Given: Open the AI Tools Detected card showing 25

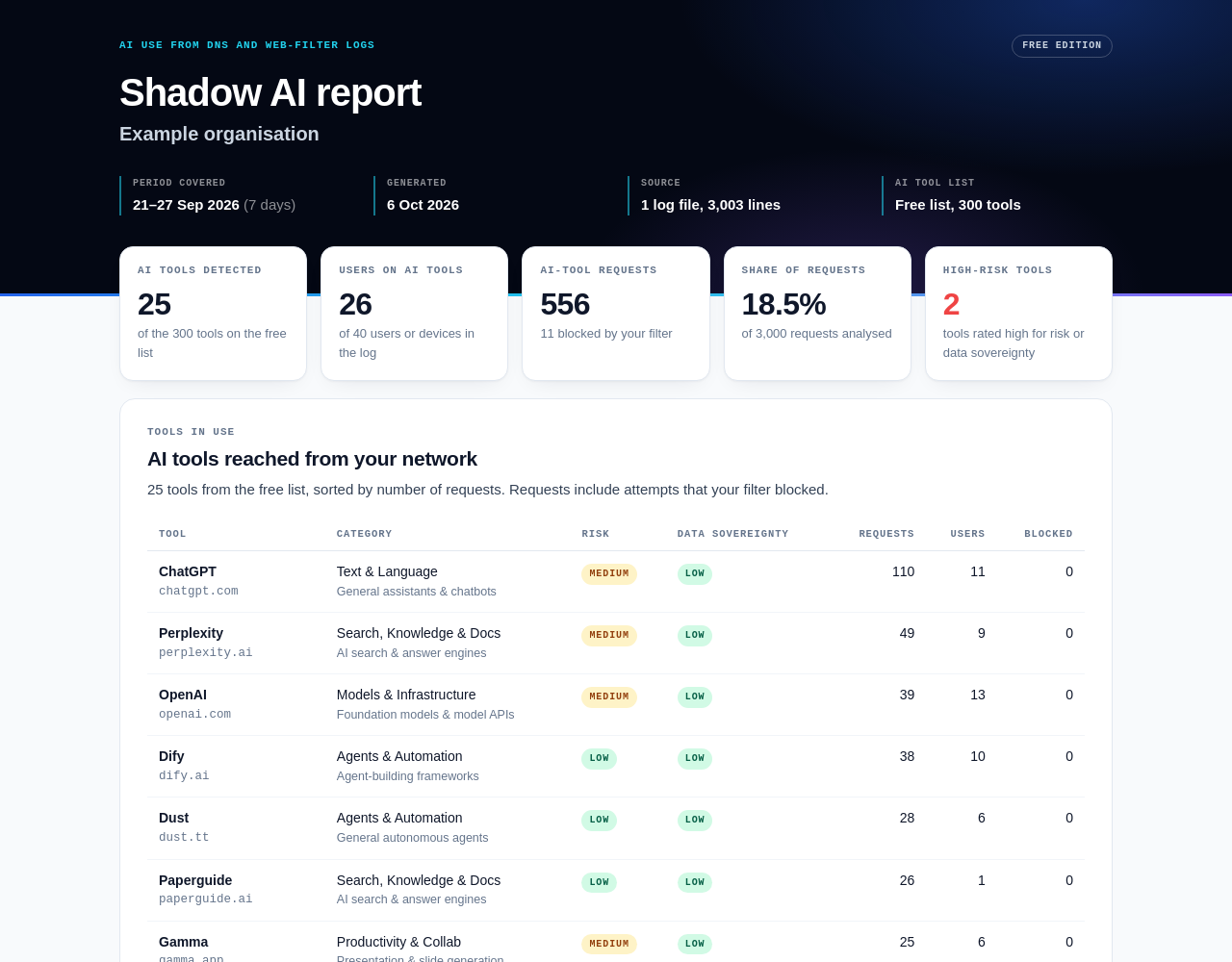Looking at the screenshot, I should click(213, 314).
